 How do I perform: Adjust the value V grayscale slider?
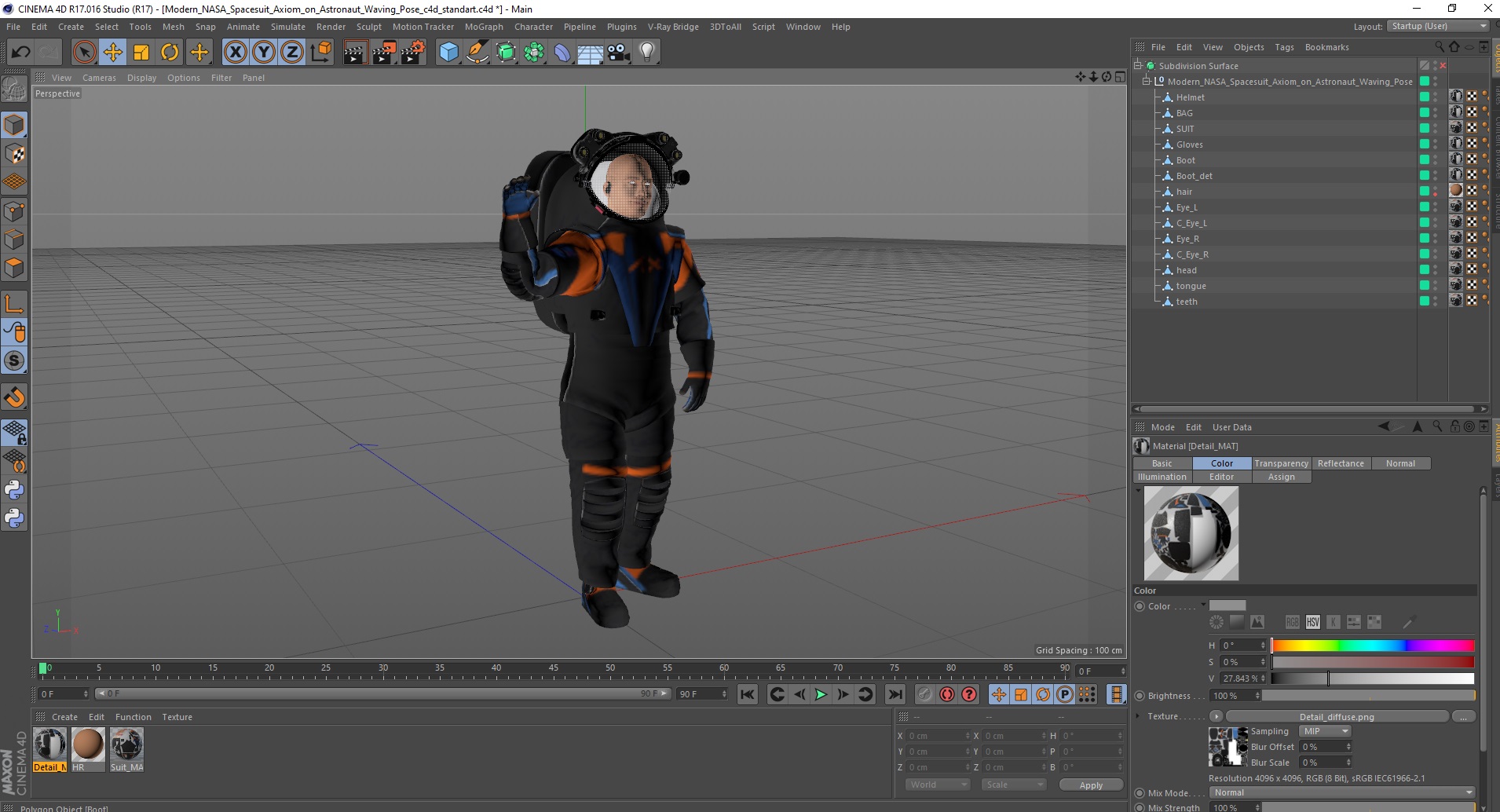(1373, 678)
